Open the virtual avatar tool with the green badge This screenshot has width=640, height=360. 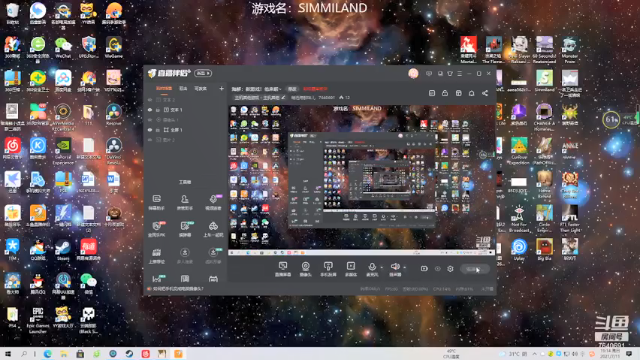(x=213, y=256)
